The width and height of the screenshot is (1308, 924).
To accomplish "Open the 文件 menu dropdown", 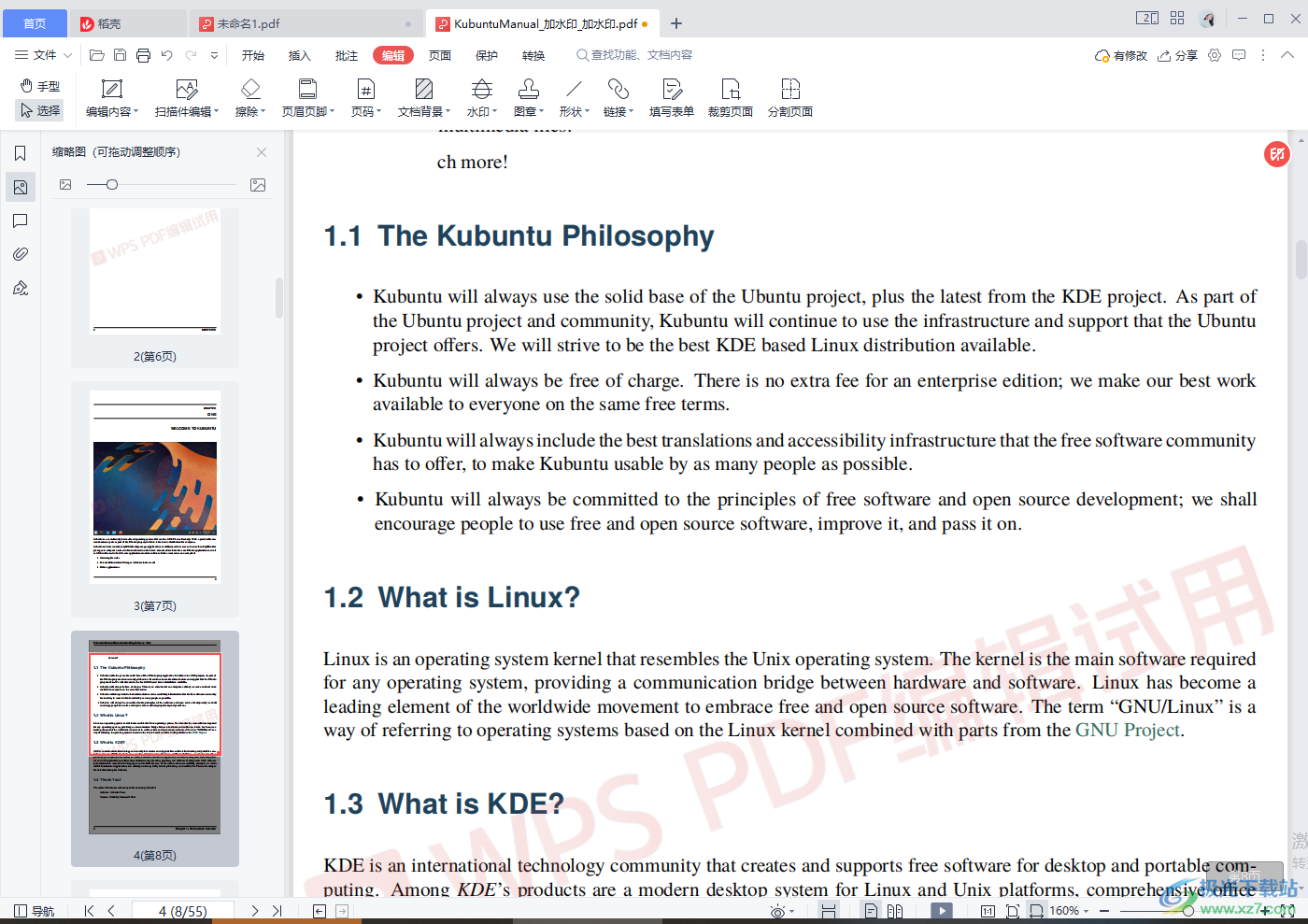I will tap(43, 55).
